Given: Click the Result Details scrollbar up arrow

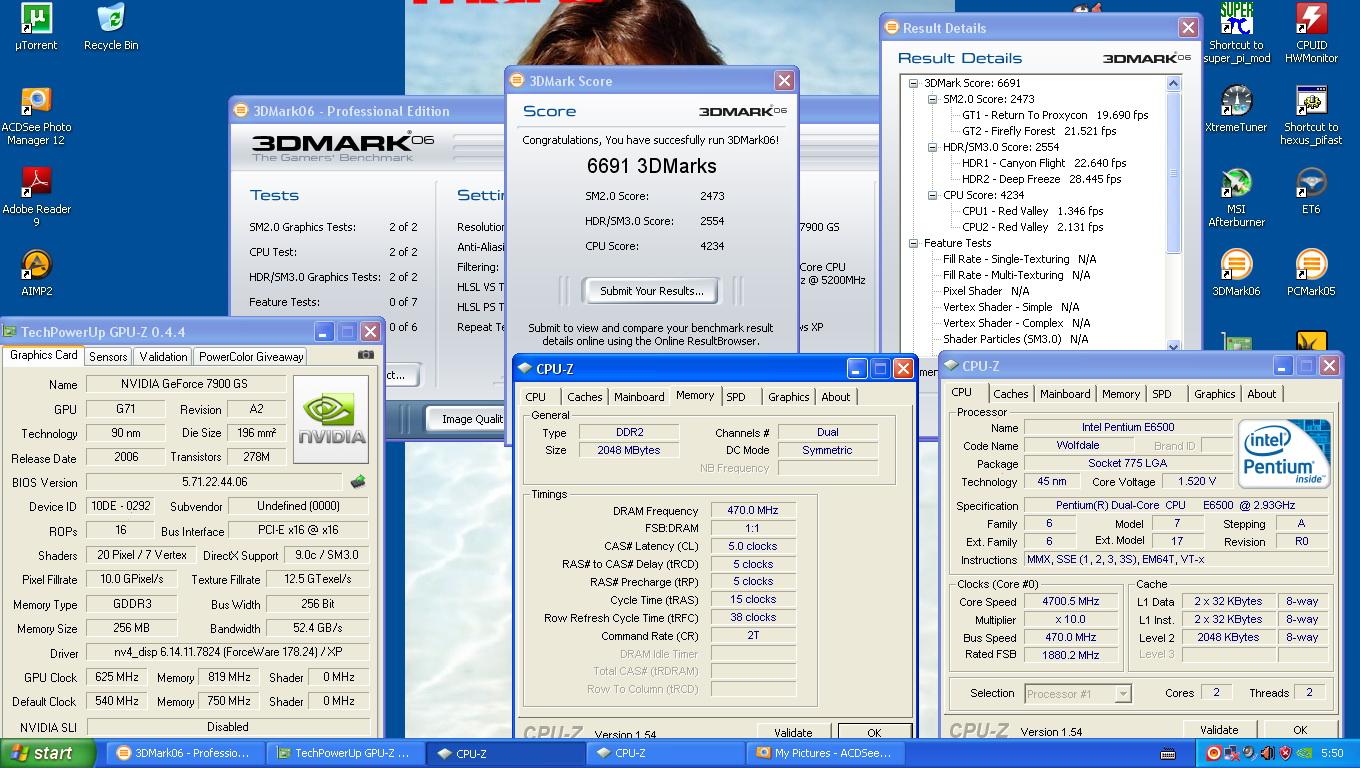Looking at the screenshot, I should (1175, 86).
